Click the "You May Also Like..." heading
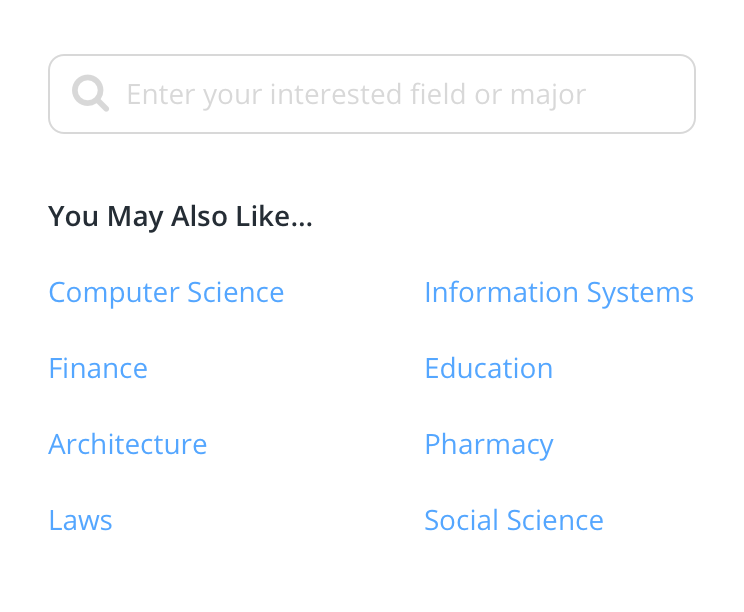The height and width of the screenshot is (612, 744). pos(180,217)
